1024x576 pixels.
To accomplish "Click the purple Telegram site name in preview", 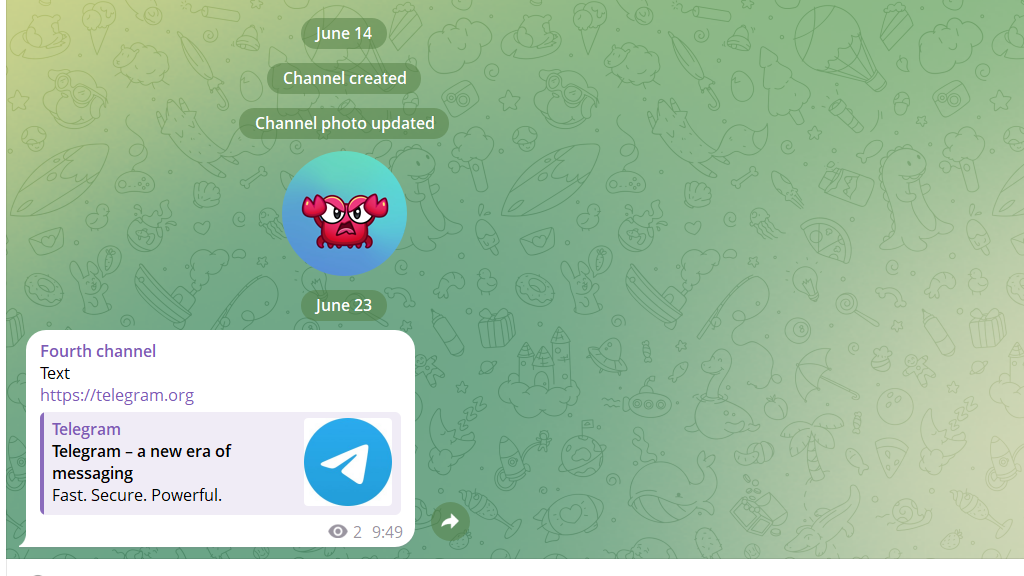I will pos(86,429).
